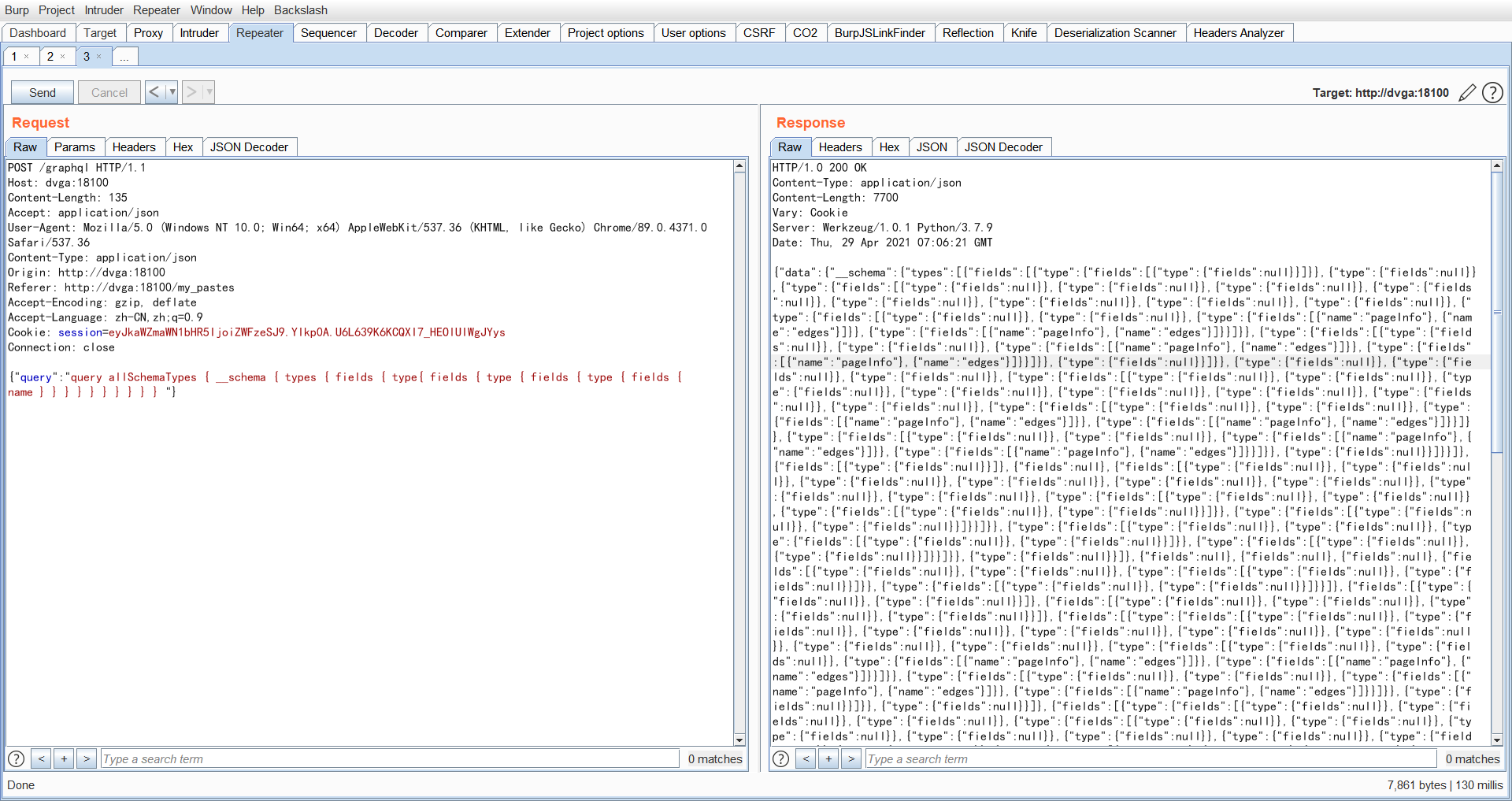This screenshot has width=1512, height=801.
Task: Add new Repeater tab with ellipsis
Action: (124, 57)
